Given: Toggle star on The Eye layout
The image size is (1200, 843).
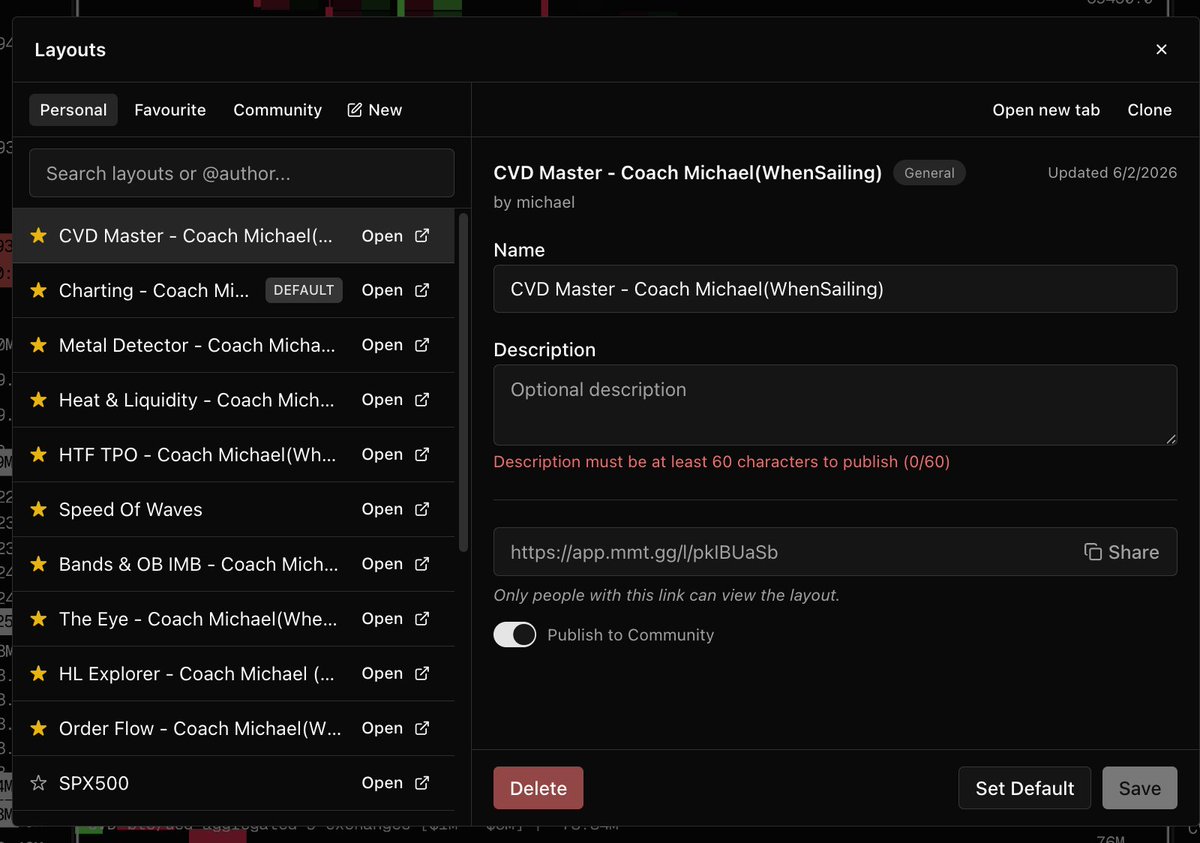Looking at the screenshot, I should (x=38, y=619).
